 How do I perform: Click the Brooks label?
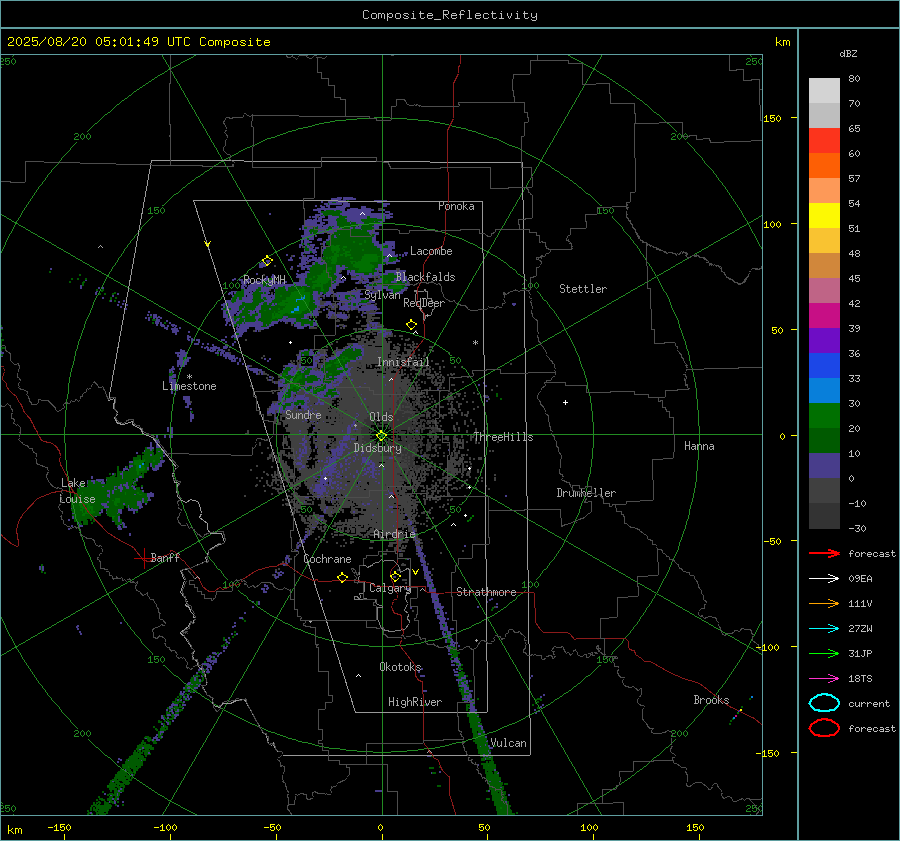tap(711, 700)
